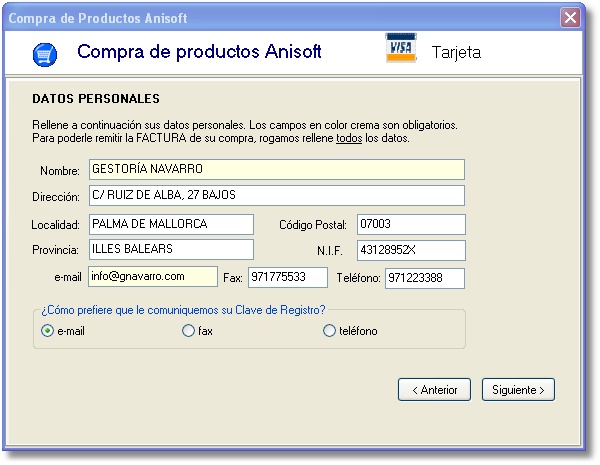This screenshot has width=600, height=465.
Task: Click the blue shopping cart icon
Action: (45, 55)
